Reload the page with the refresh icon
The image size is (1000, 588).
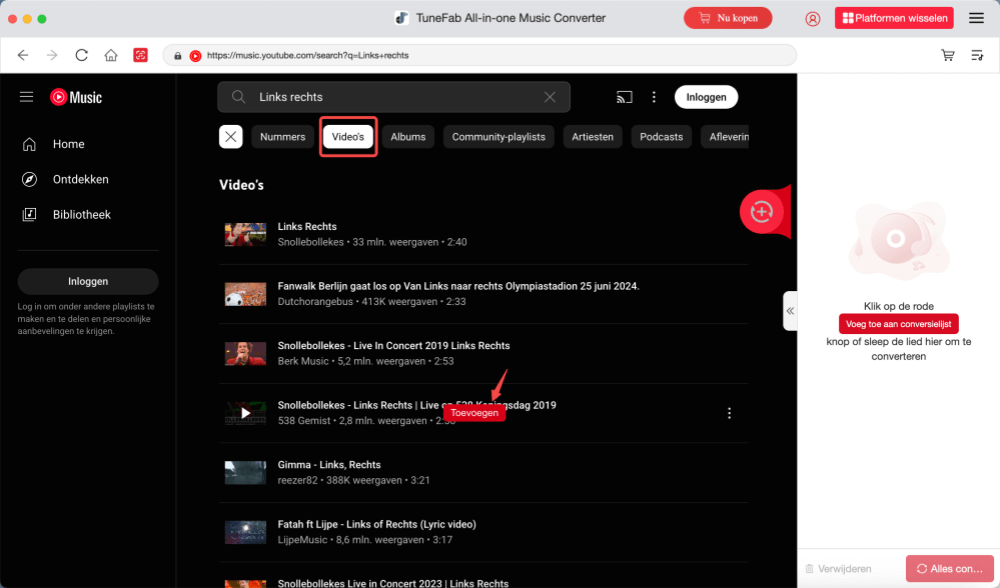(81, 55)
